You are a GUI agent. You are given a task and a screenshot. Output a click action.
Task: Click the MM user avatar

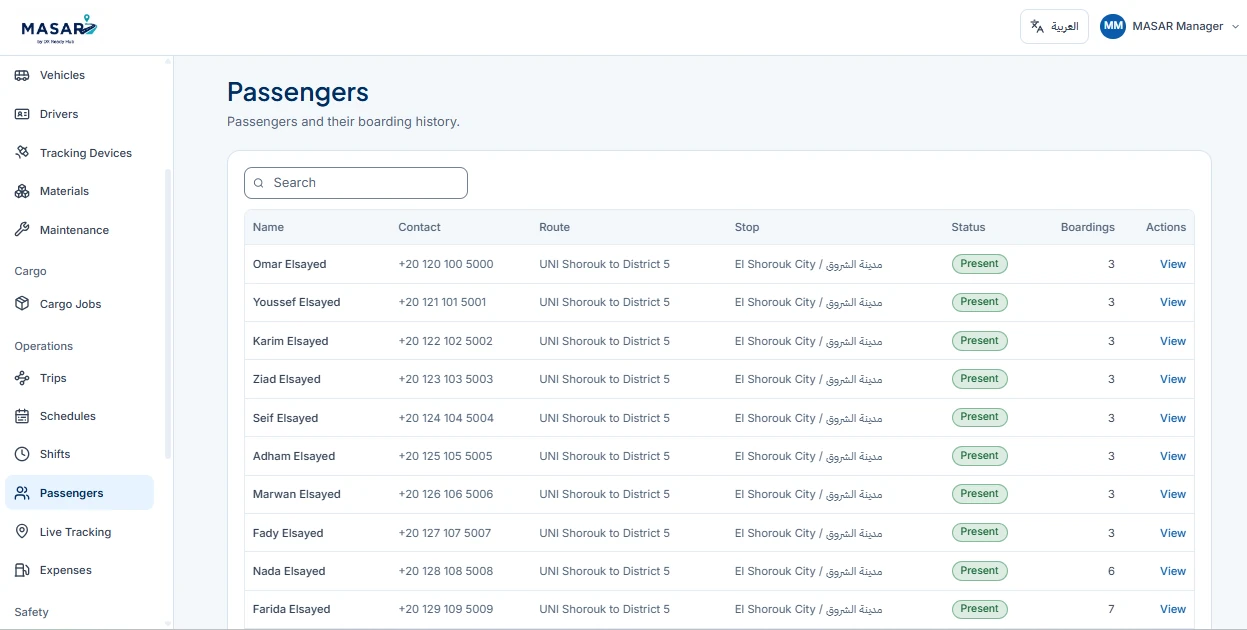click(x=1113, y=26)
